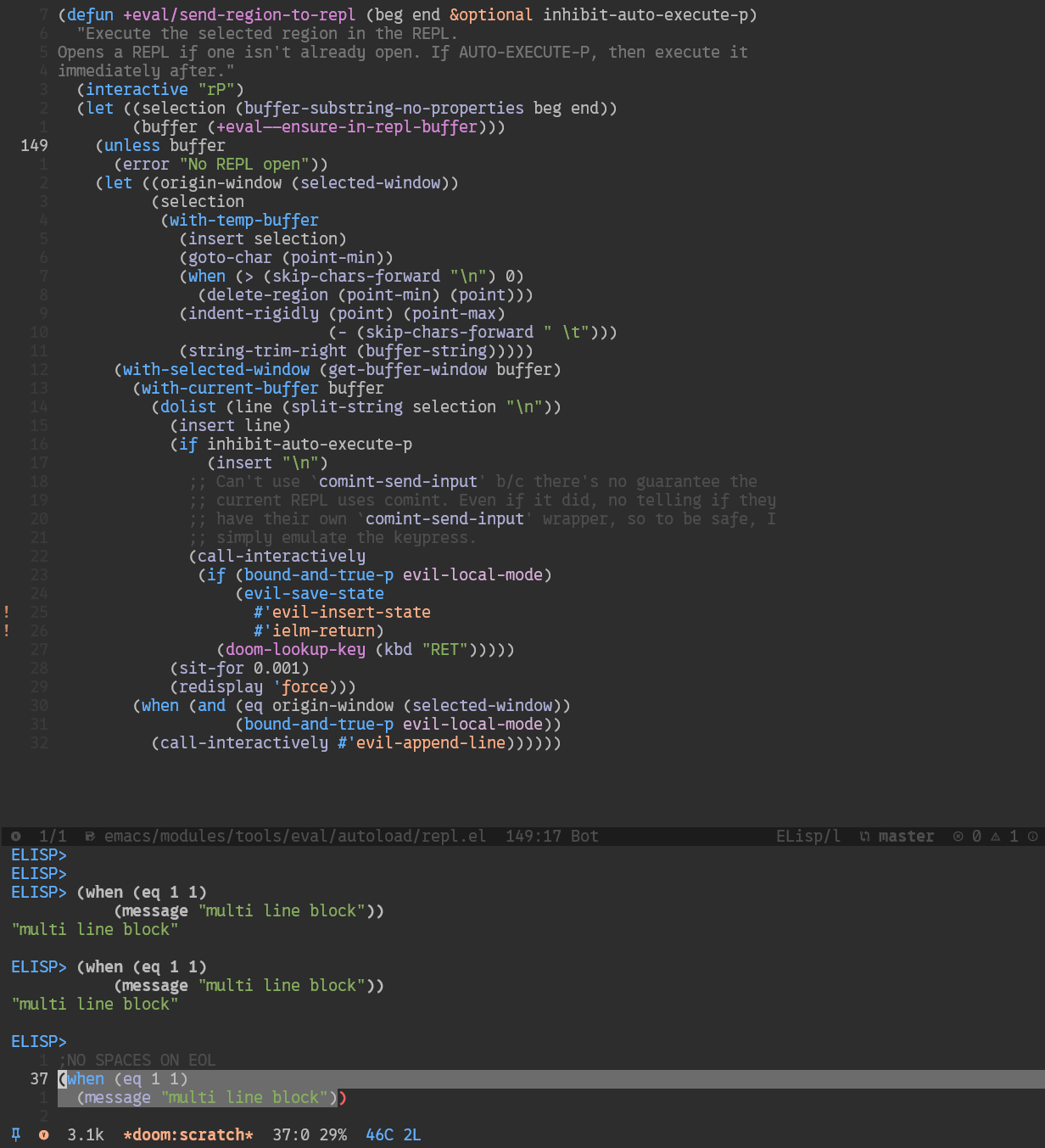This screenshot has width=1045, height=1148.
Task: Click on with-current-buffer in the code
Action: [230, 388]
